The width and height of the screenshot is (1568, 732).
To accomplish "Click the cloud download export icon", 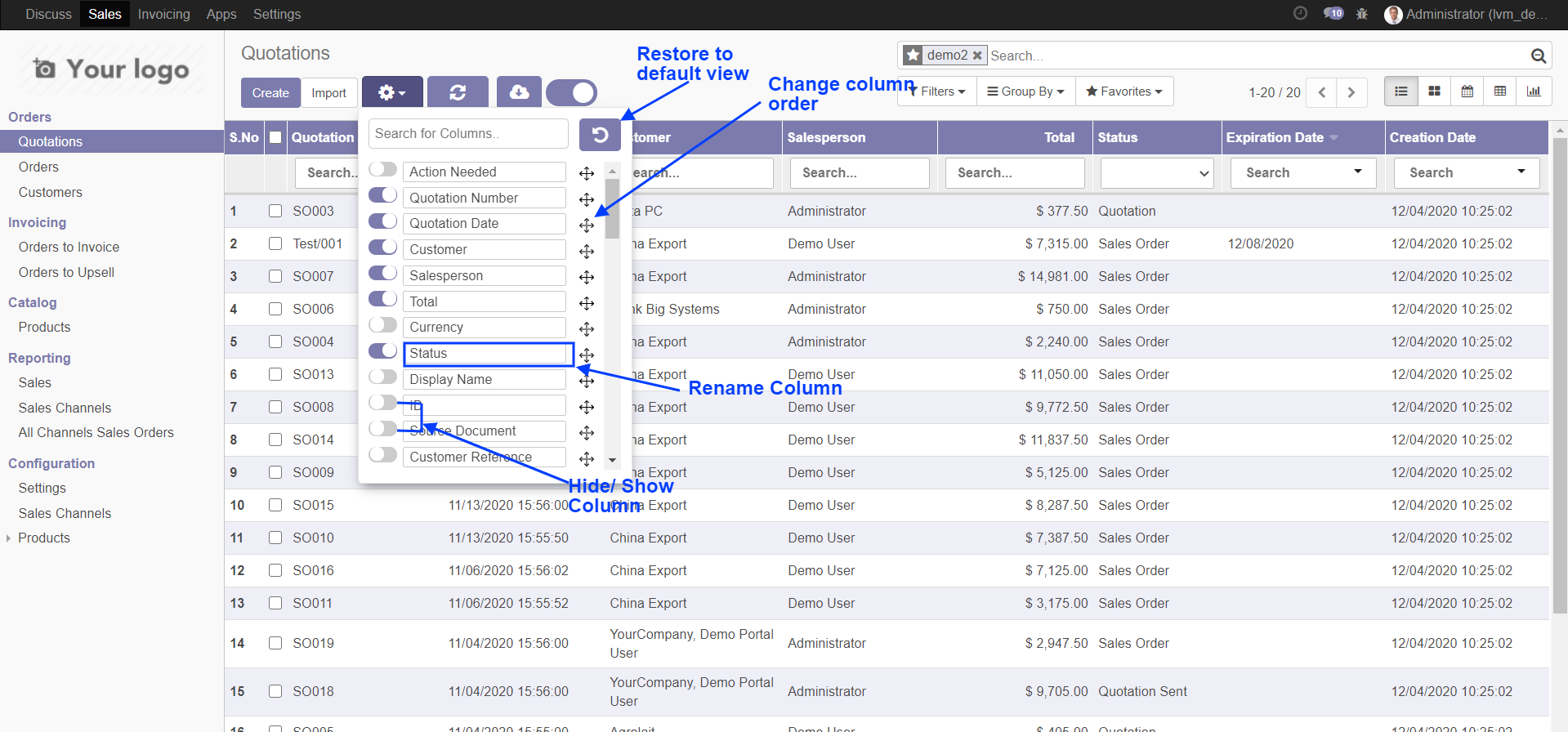I will (519, 92).
